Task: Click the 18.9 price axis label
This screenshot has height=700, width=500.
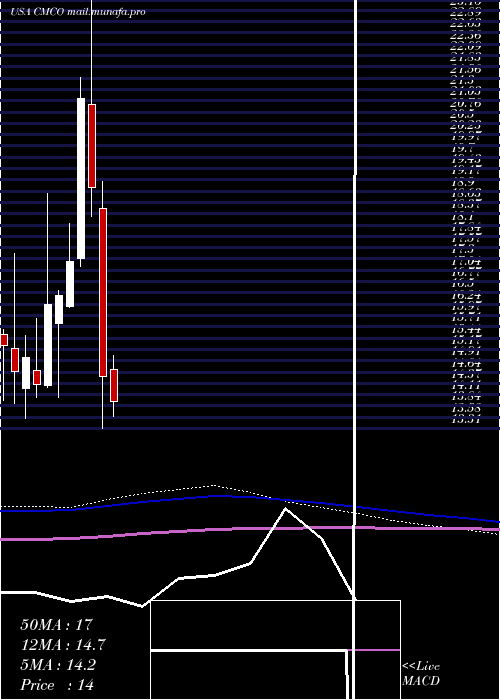Action: [x=462, y=183]
